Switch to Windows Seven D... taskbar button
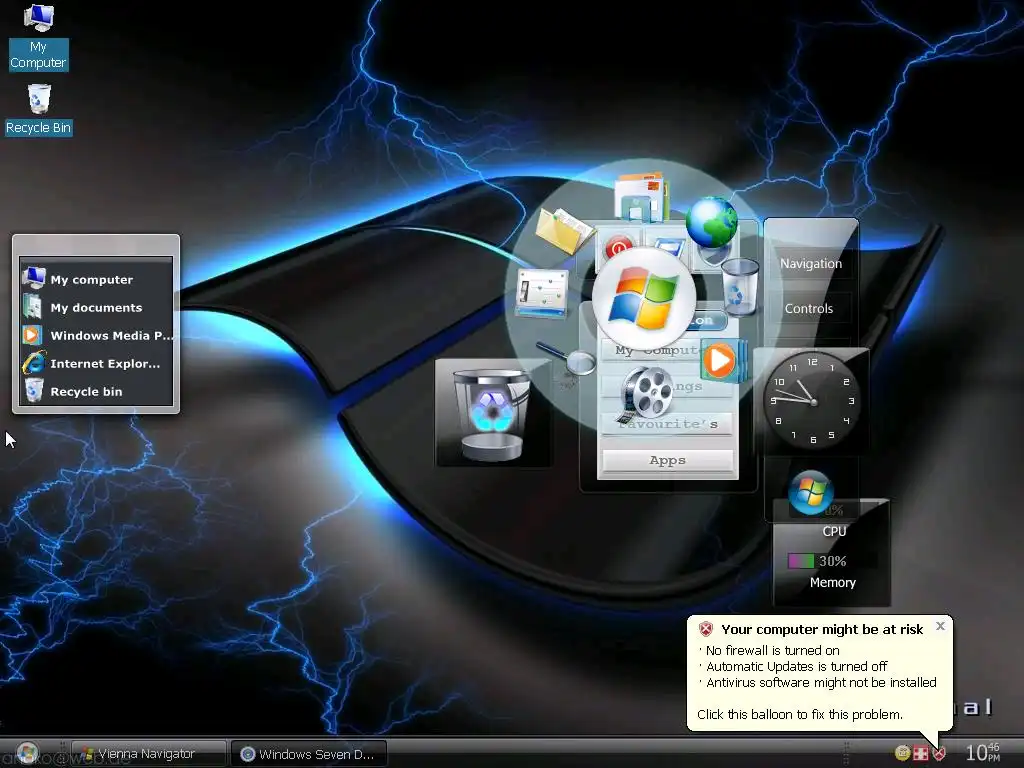Screen dimensions: 1024x768 pyautogui.click(x=309, y=754)
